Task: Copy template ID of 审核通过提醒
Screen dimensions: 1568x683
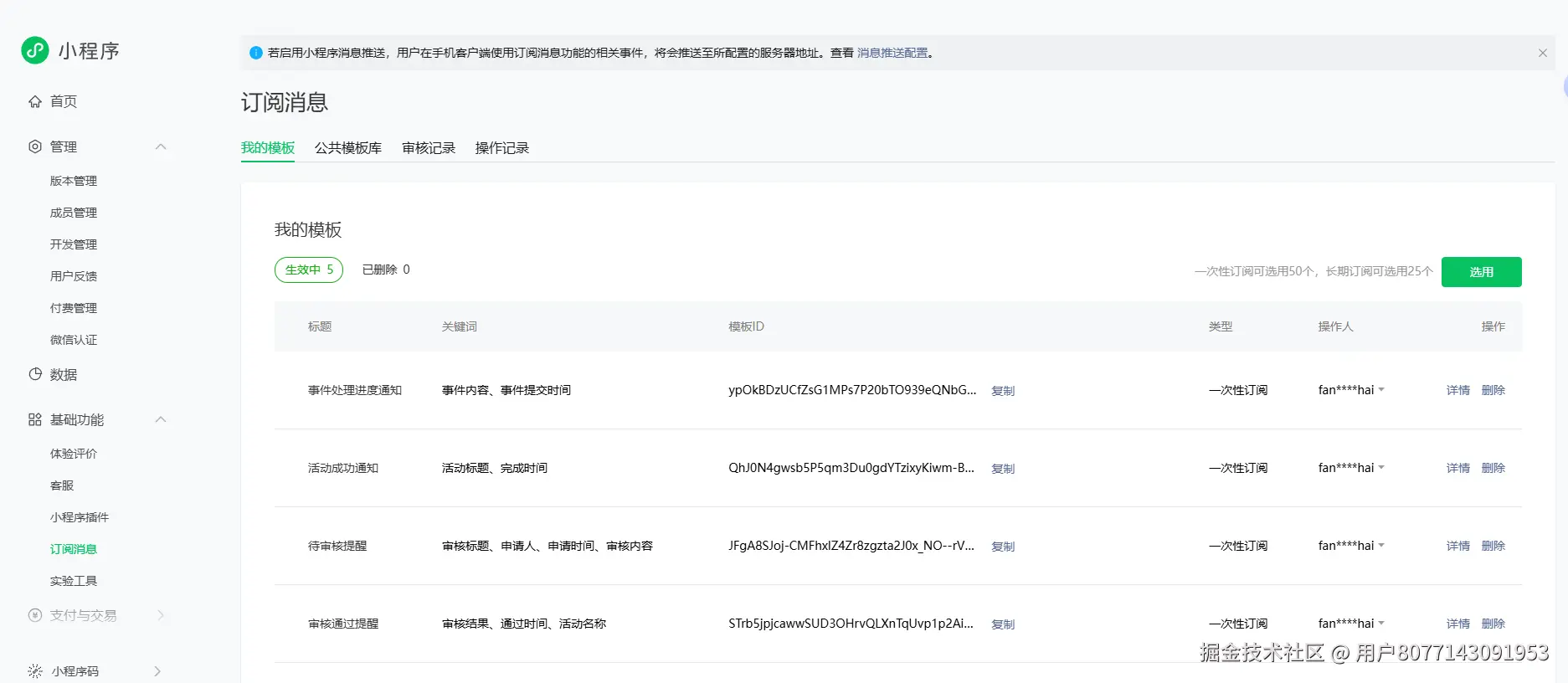Action: (x=1003, y=624)
